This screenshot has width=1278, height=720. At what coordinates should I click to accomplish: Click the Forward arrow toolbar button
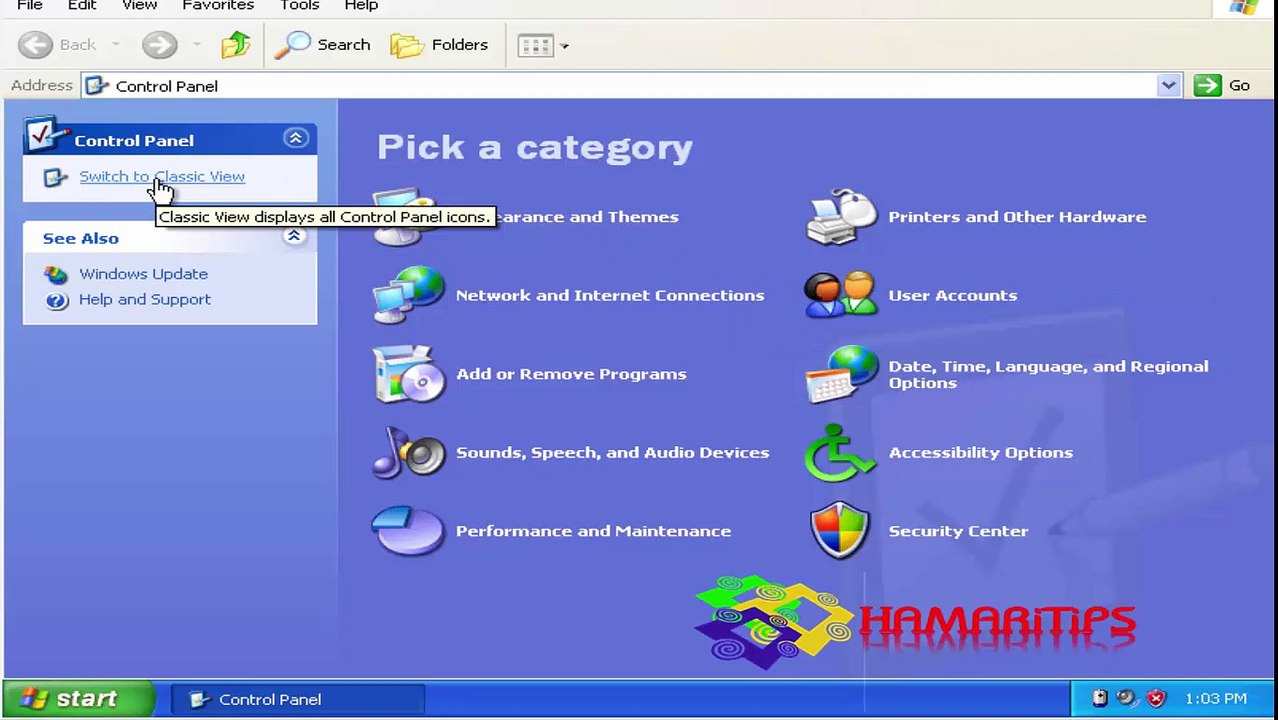click(159, 44)
